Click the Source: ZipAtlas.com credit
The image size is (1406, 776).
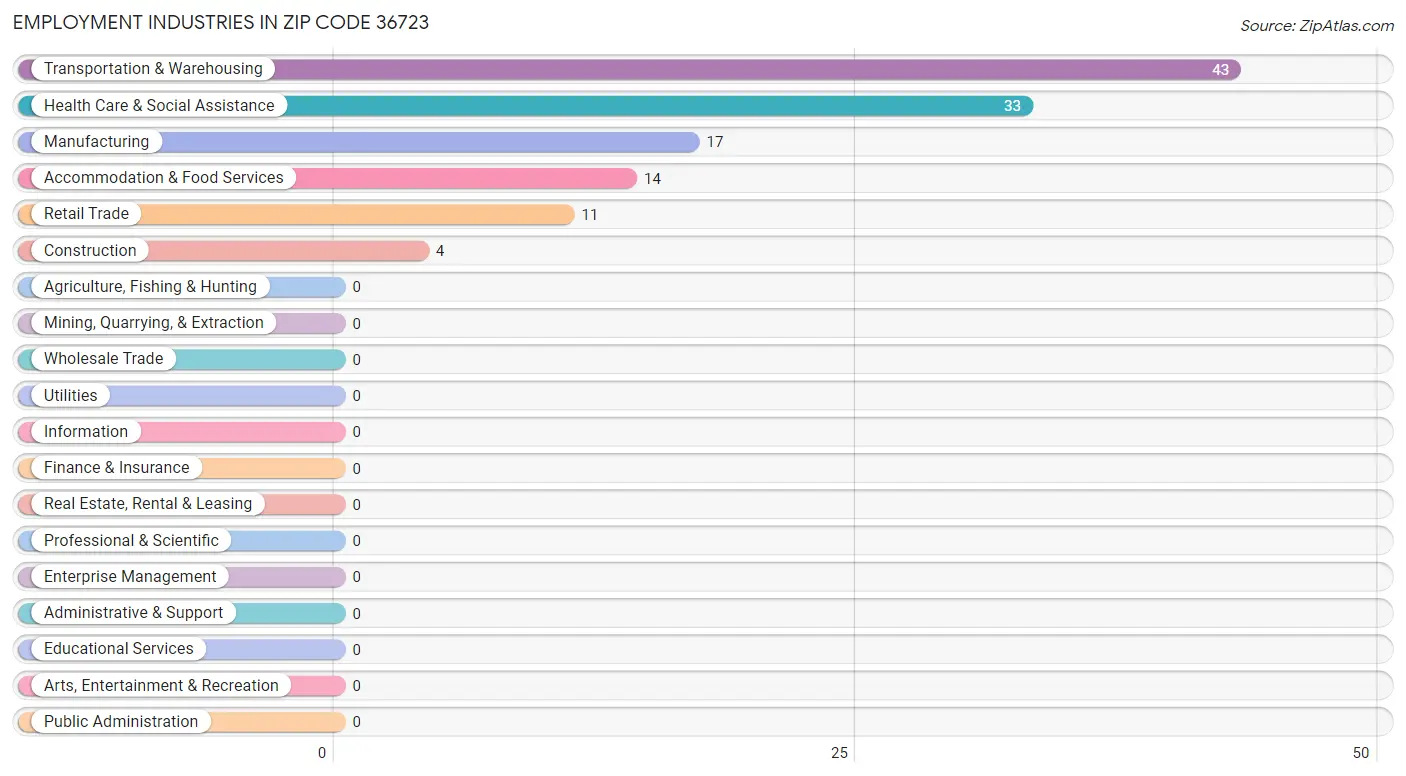point(1316,26)
